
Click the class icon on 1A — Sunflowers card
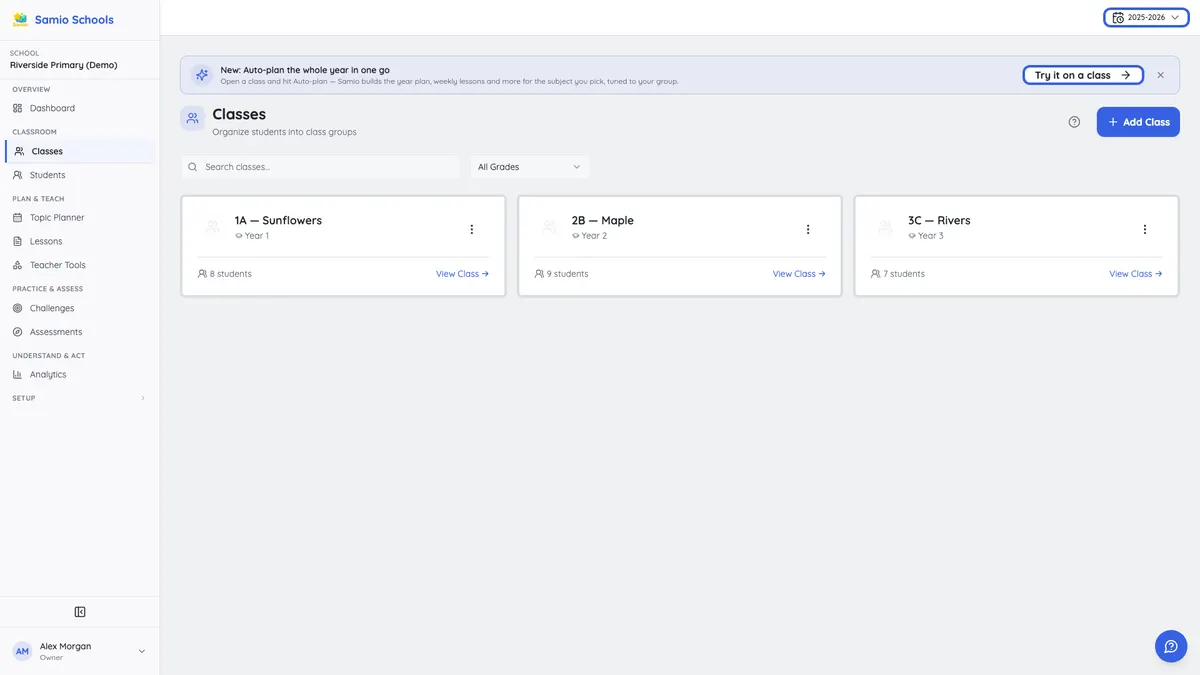(212, 227)
